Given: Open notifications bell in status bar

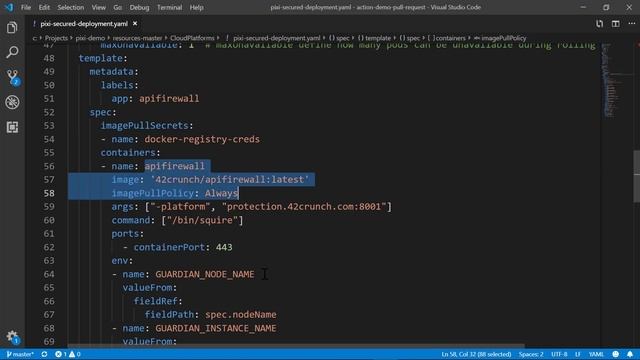Looking at the screenshot, I should [630, 354].
